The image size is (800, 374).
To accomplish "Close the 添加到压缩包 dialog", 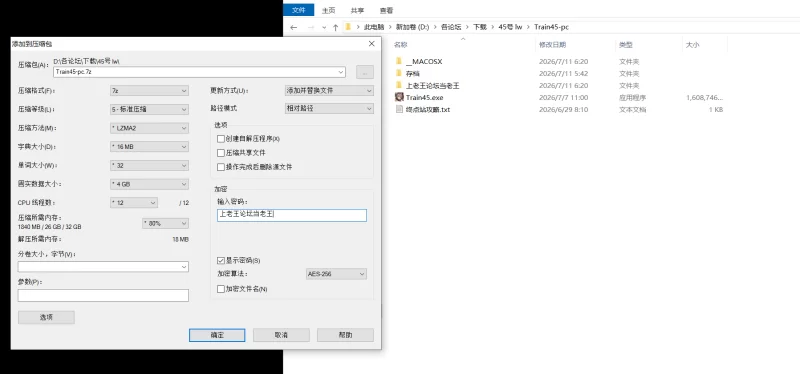I will [x=371, y=44].
